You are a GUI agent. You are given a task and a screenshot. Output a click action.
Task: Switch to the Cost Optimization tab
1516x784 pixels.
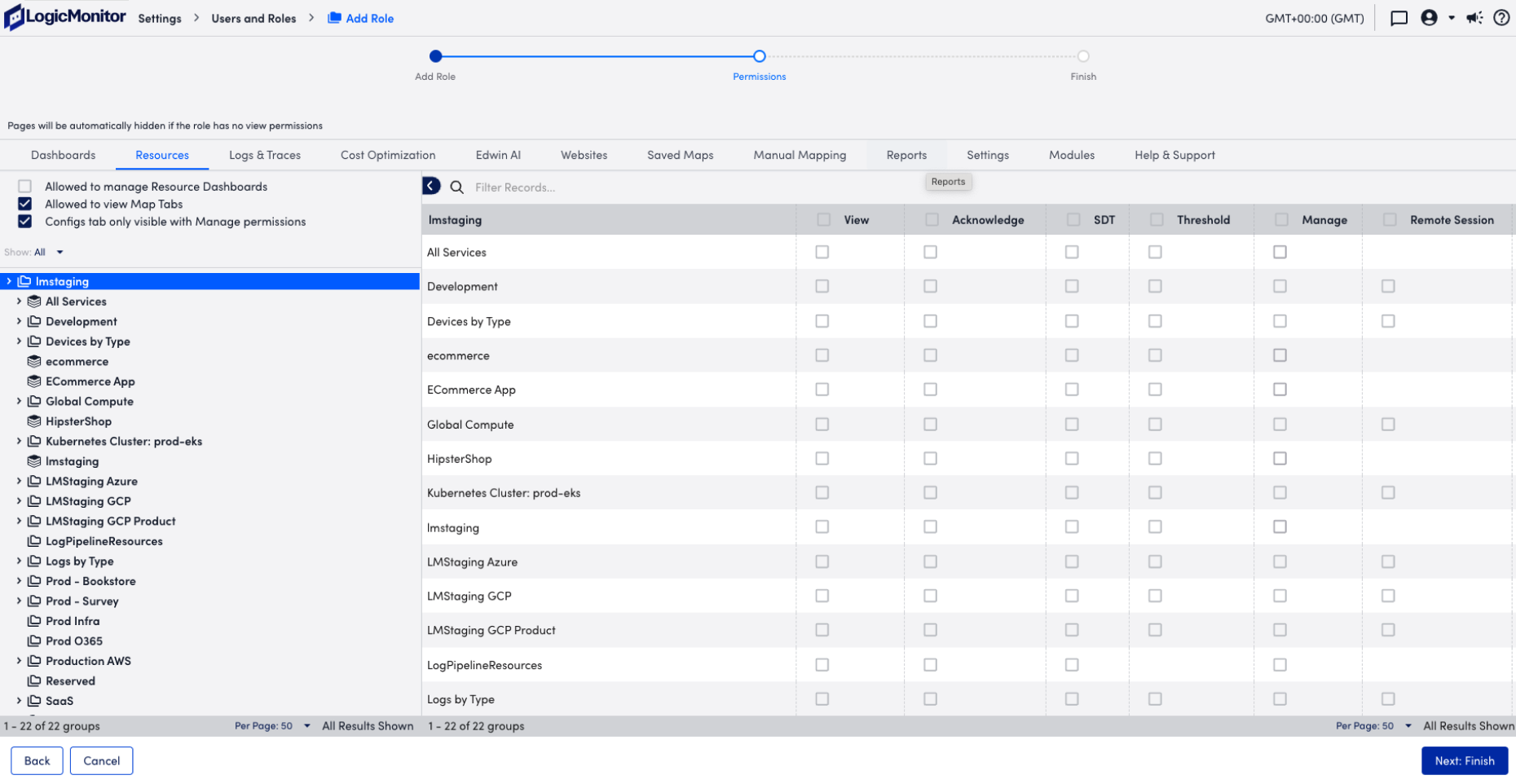pos(387,155)
